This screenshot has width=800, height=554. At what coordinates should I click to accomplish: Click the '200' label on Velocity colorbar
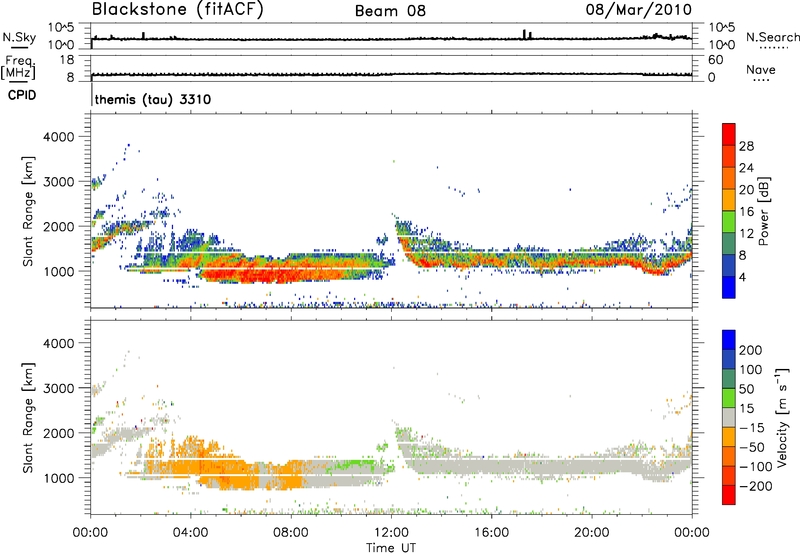tap(751, 350)
